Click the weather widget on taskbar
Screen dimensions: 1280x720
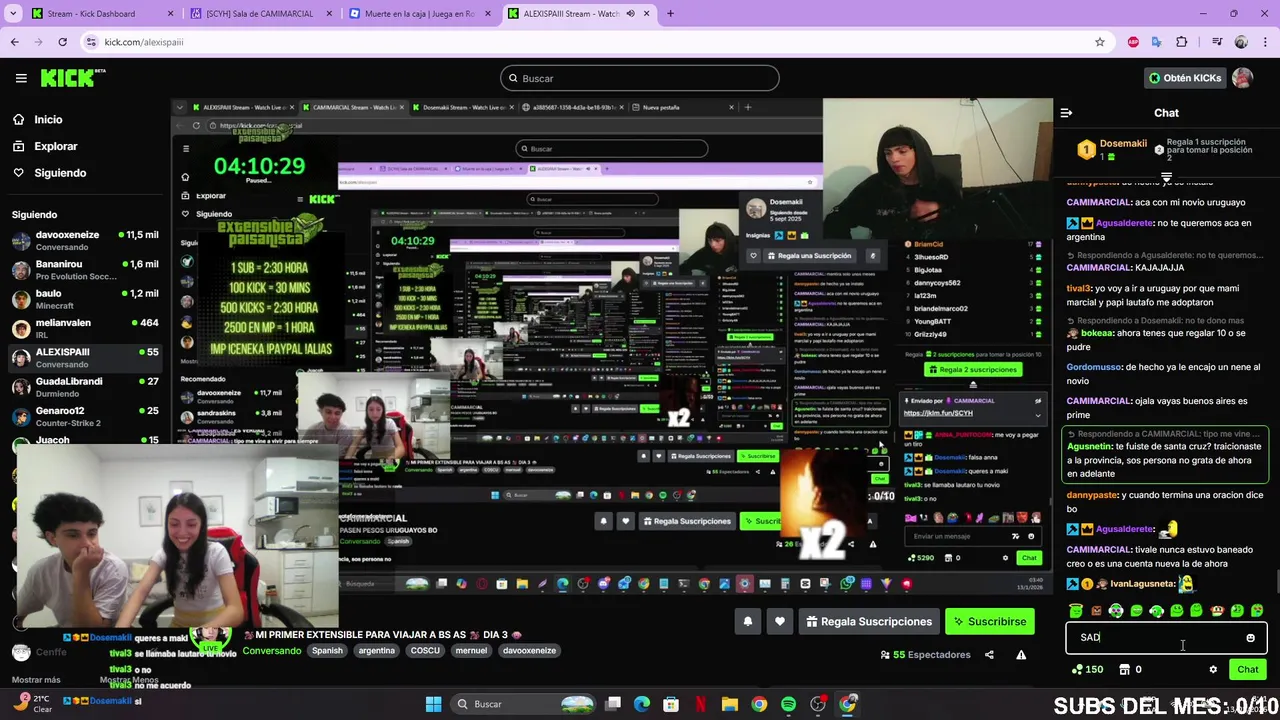(x=35, y=703)
